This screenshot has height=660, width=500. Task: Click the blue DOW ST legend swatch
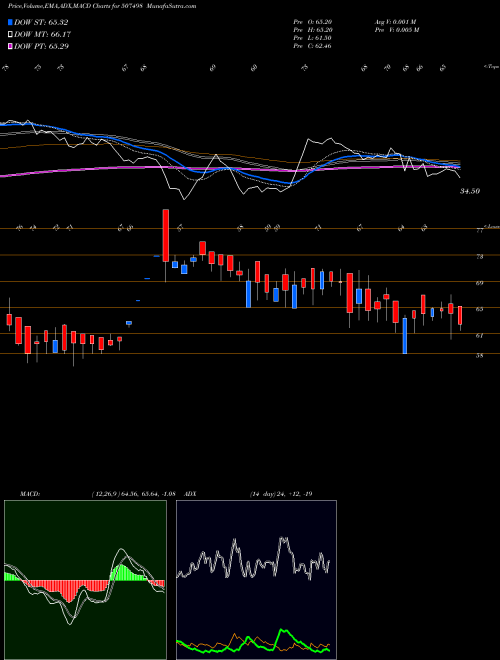pos(11,23)
